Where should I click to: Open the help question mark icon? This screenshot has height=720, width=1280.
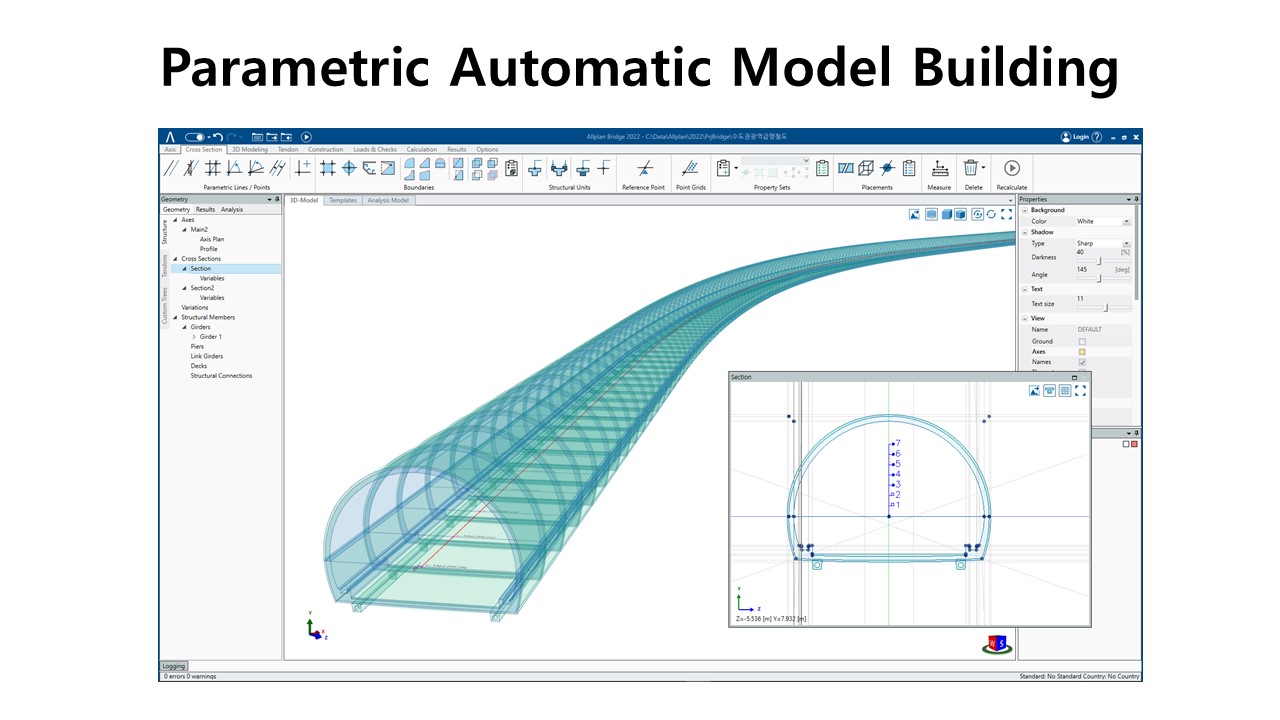pos(1097,137)
